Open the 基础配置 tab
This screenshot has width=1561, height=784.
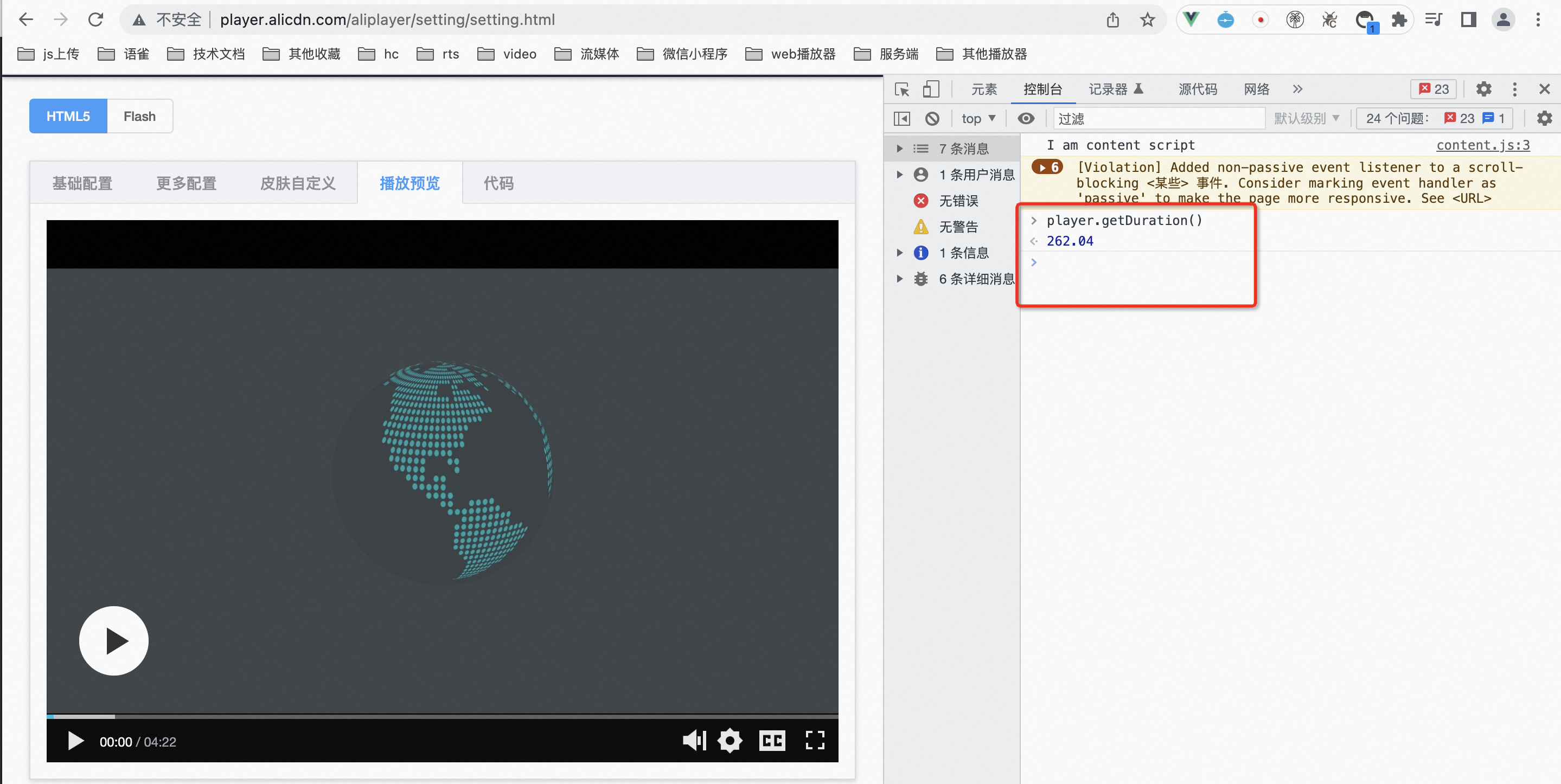(x=82, y=183)
